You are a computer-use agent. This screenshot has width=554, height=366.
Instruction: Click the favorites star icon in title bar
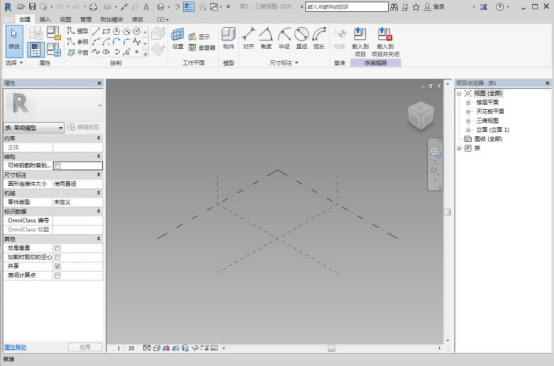click(416, 7)
